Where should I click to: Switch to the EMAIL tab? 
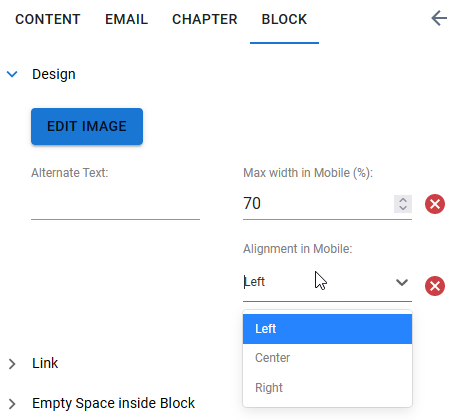(126, 19)
